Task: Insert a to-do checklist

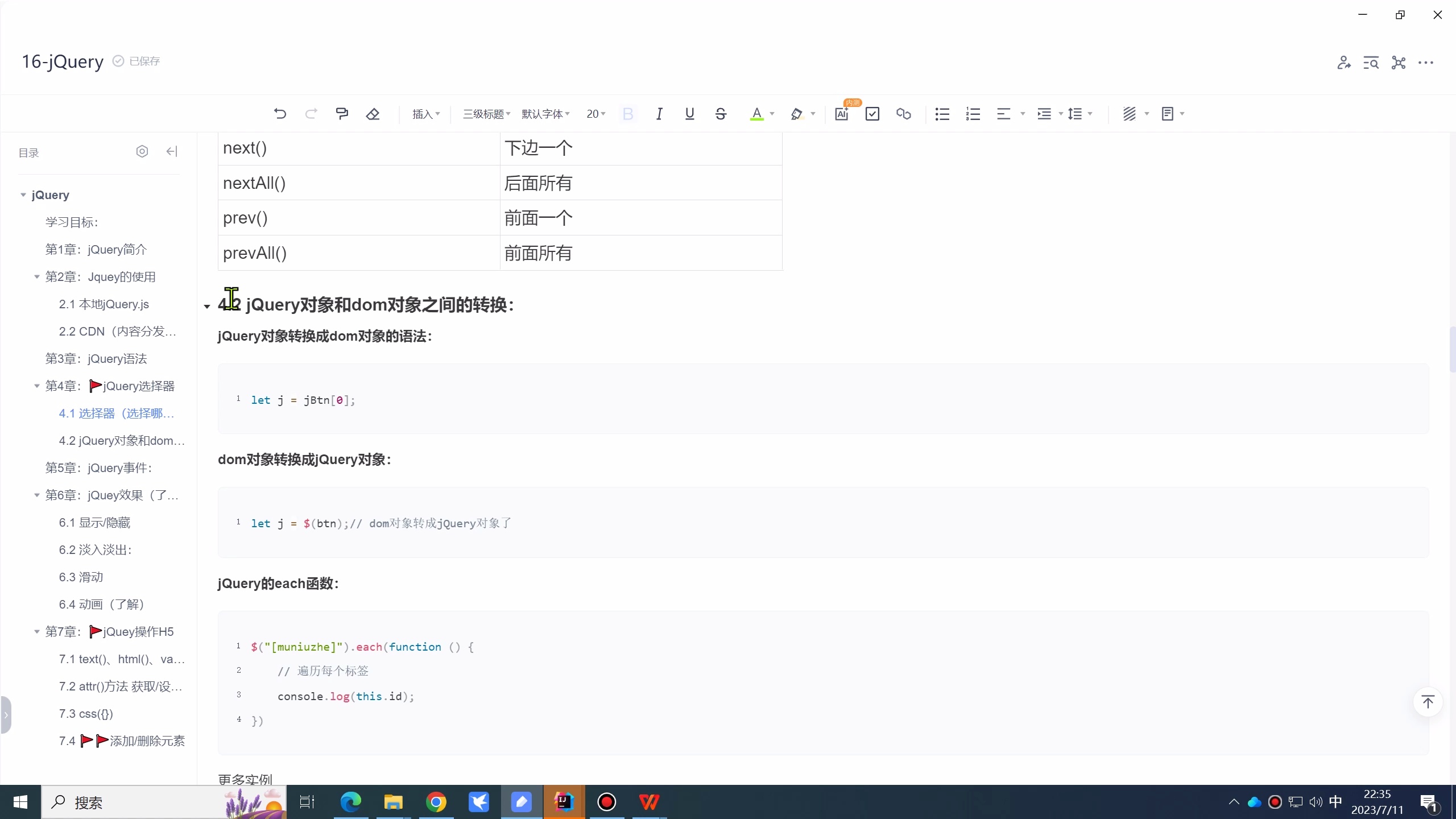Action: [872, 113]
